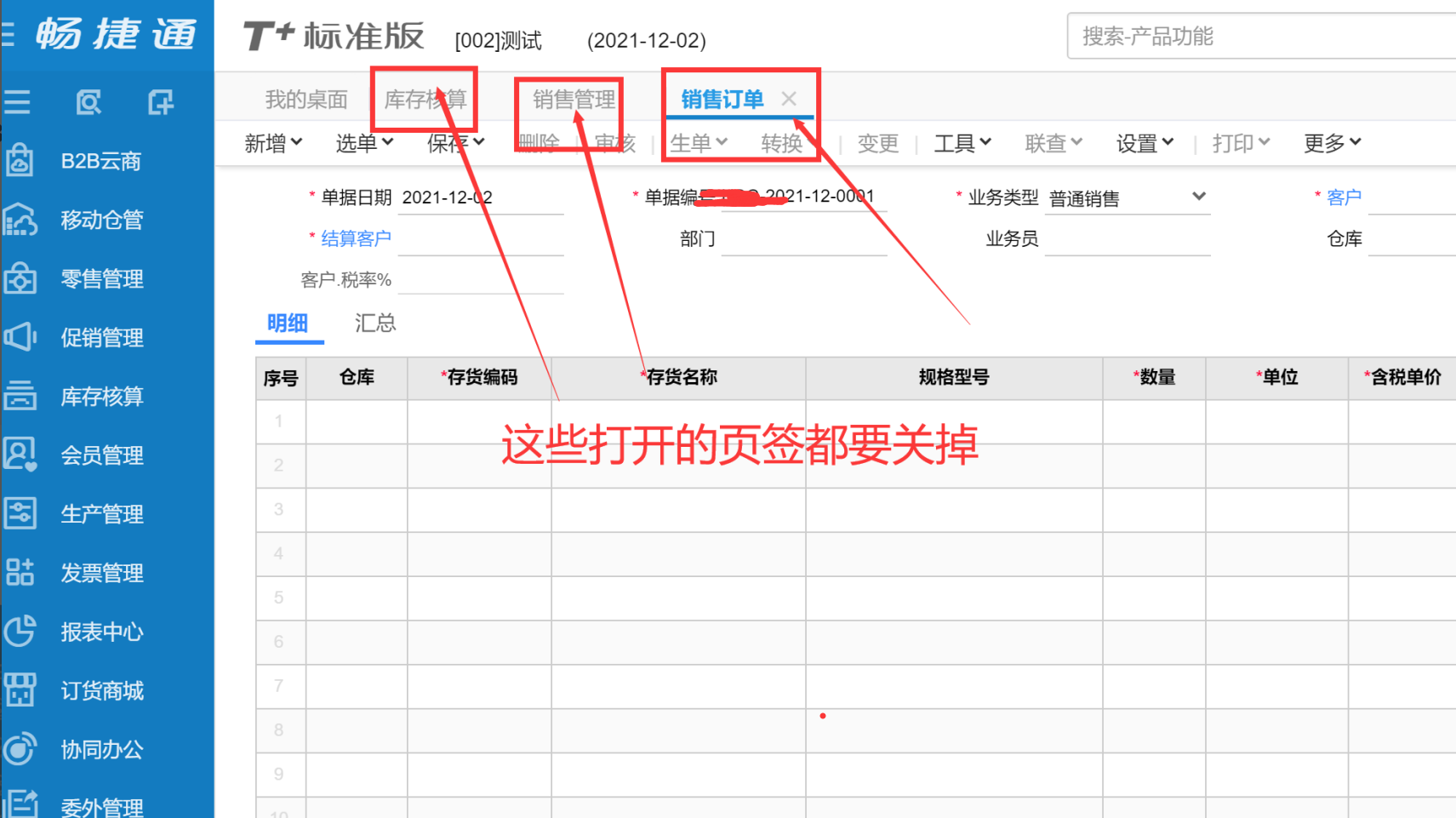Click the 移动仓管 sidebar icon

[20, 220]
